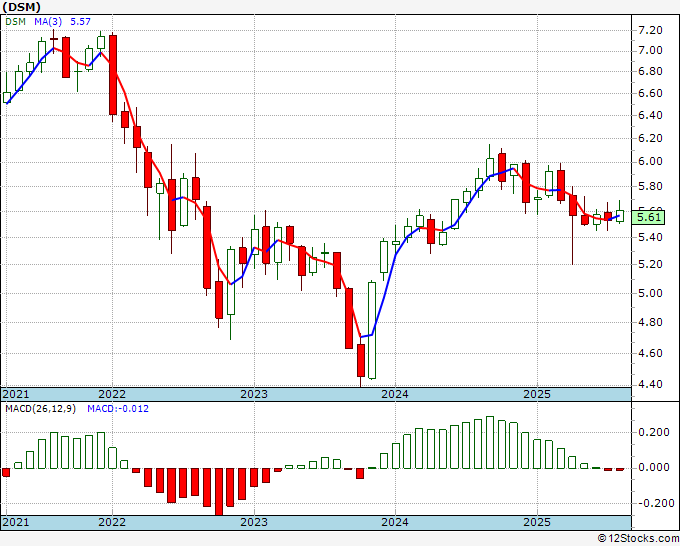
Task: Click the 6.00 price axis label
Action: [650, 162]
